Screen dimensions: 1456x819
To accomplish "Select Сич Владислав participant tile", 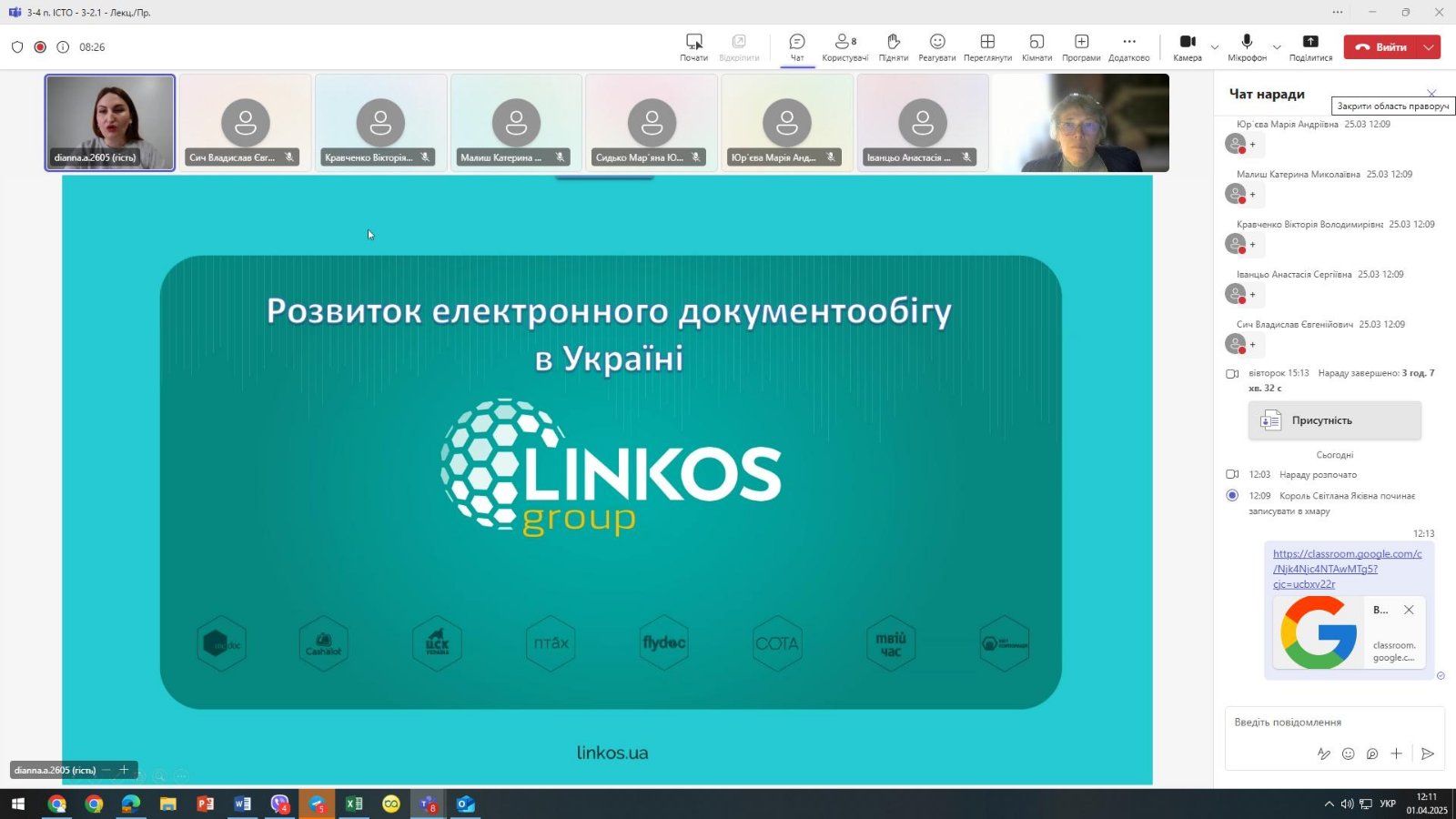I will click(x=246, y=123).
